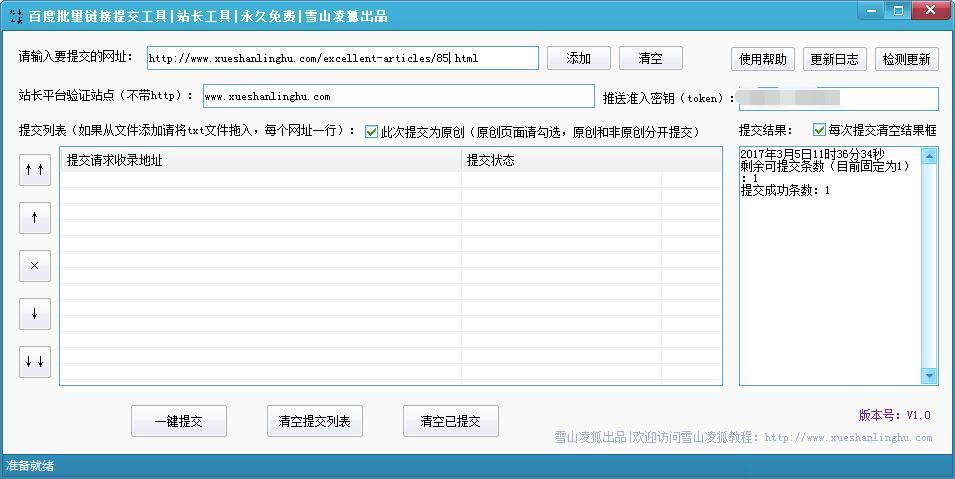Click the 2017年3月5日11时36分34秒 timestamp
955x479 pixels.
point(812,154)
